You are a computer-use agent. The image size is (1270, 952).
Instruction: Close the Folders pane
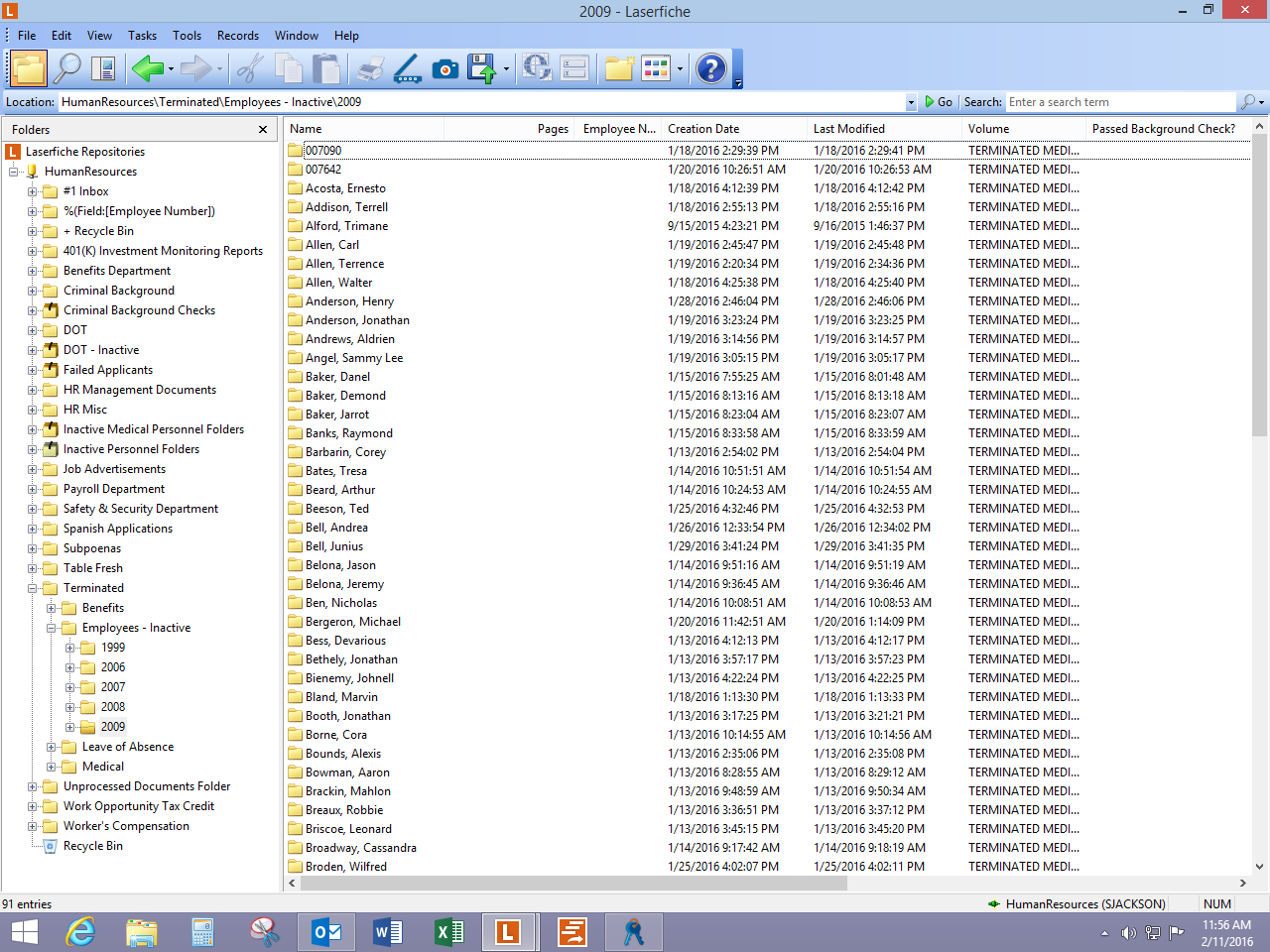pos(263,130)
